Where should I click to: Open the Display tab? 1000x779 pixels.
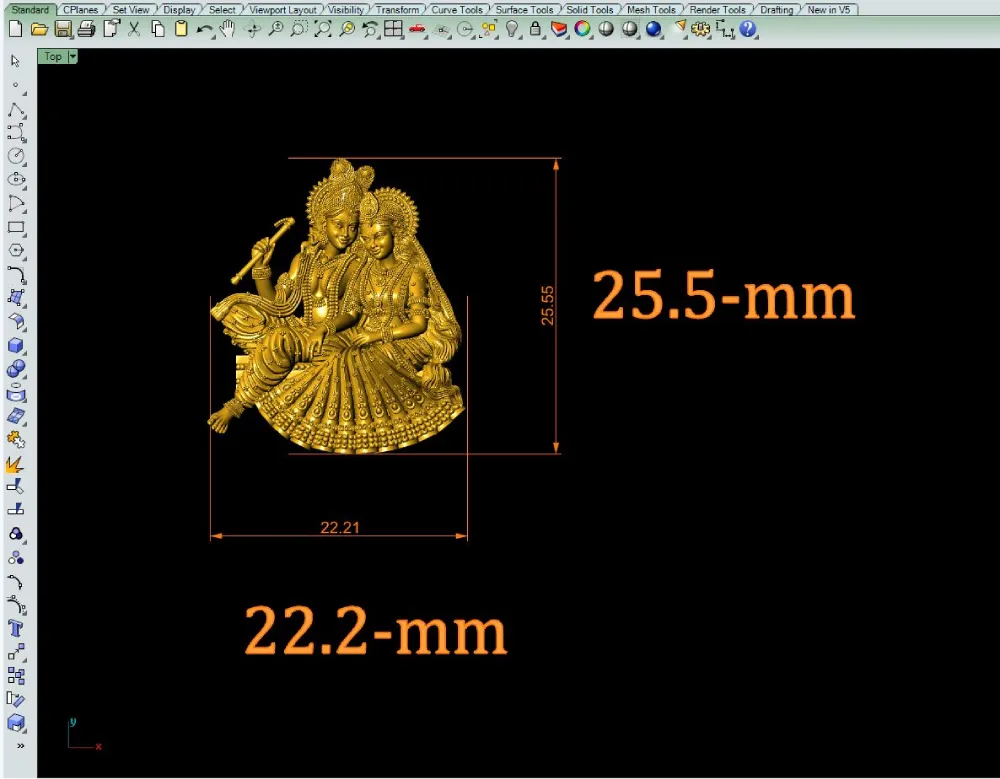(179, 10)
